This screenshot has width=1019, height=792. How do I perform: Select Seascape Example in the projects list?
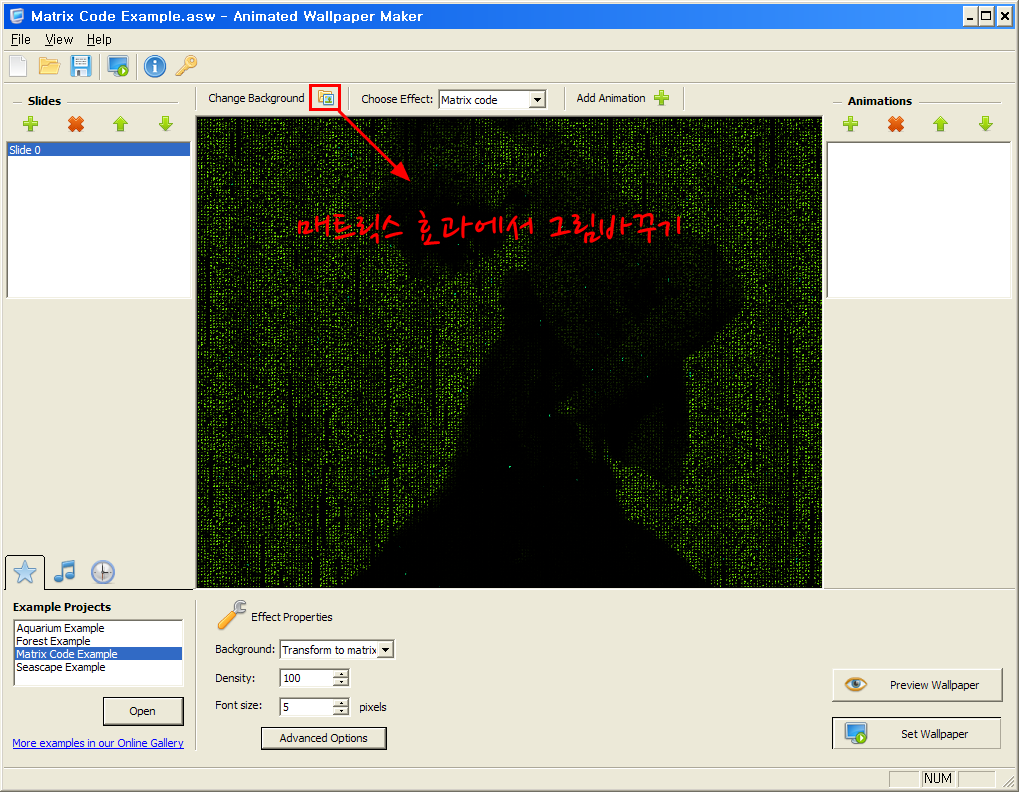(98, 667)
